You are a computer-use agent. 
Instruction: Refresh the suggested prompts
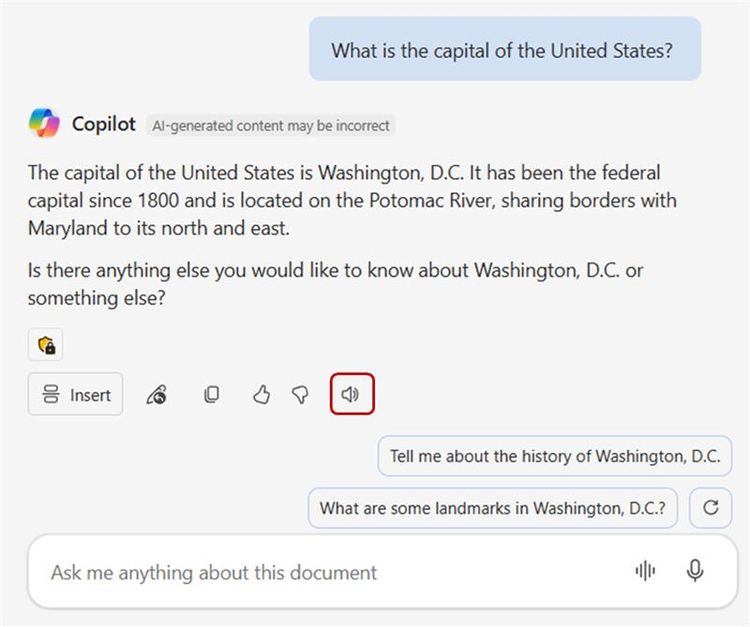pos(711,507)
